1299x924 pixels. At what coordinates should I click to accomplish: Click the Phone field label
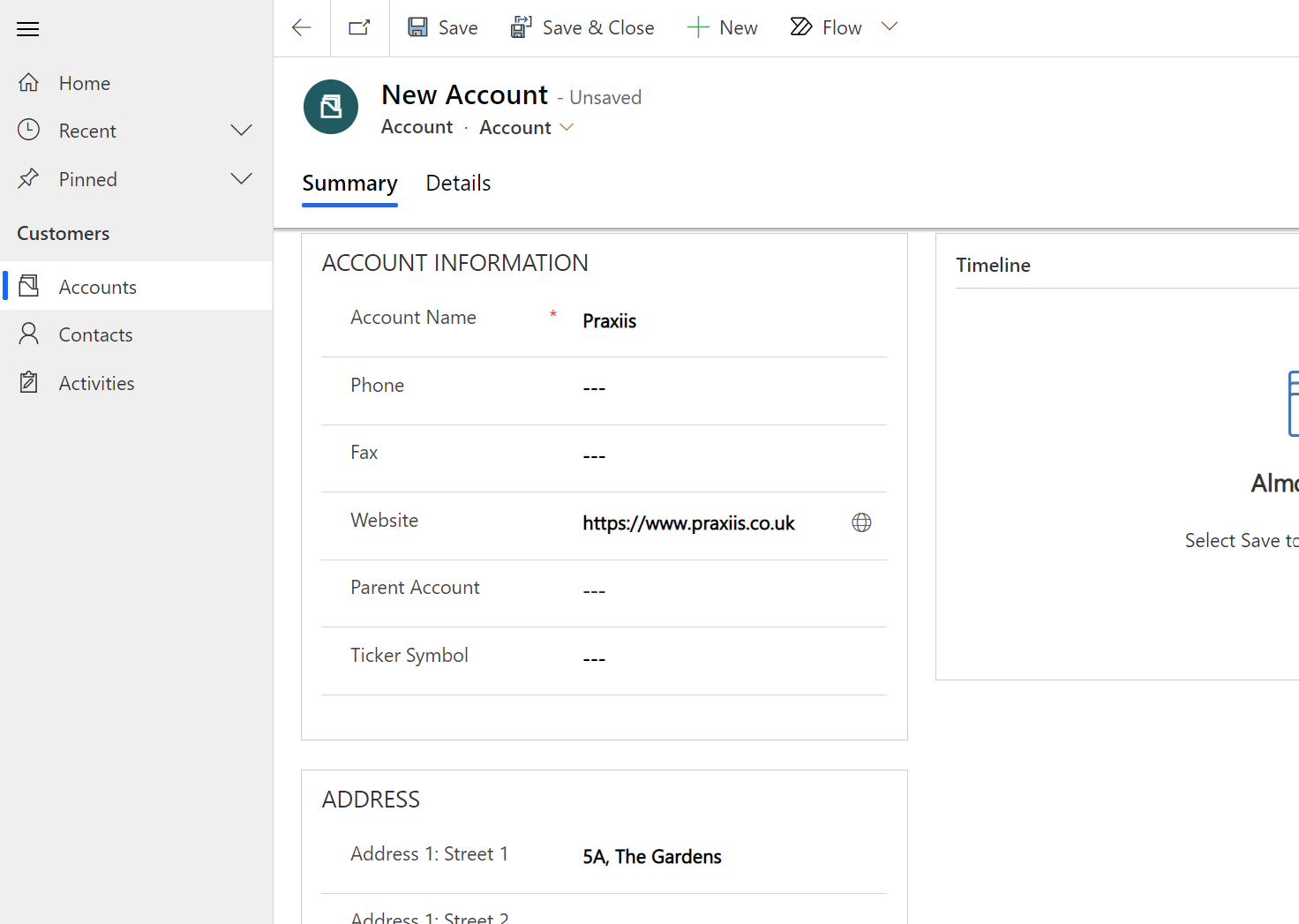tap(377, 386)
